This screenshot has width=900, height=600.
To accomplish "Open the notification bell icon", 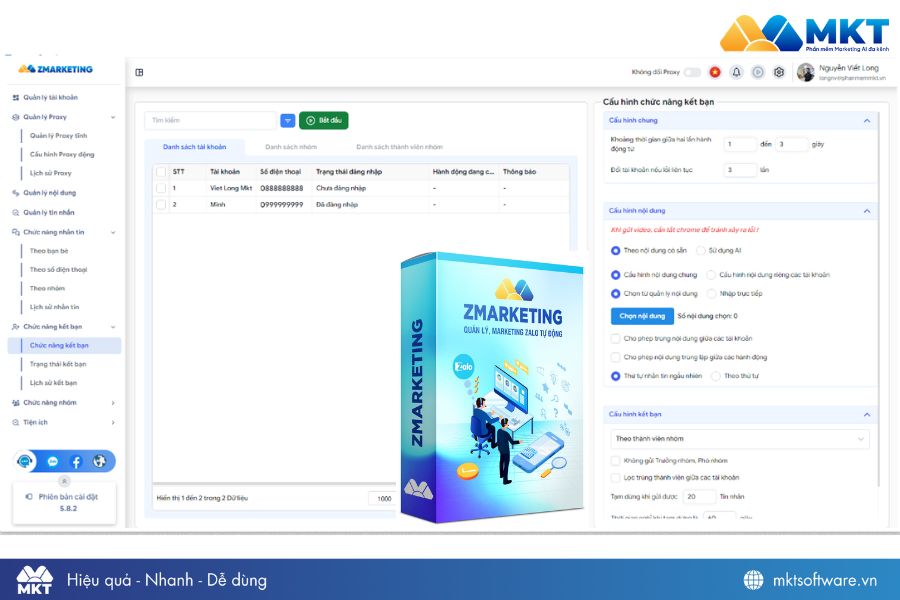I will click(736, 72).
